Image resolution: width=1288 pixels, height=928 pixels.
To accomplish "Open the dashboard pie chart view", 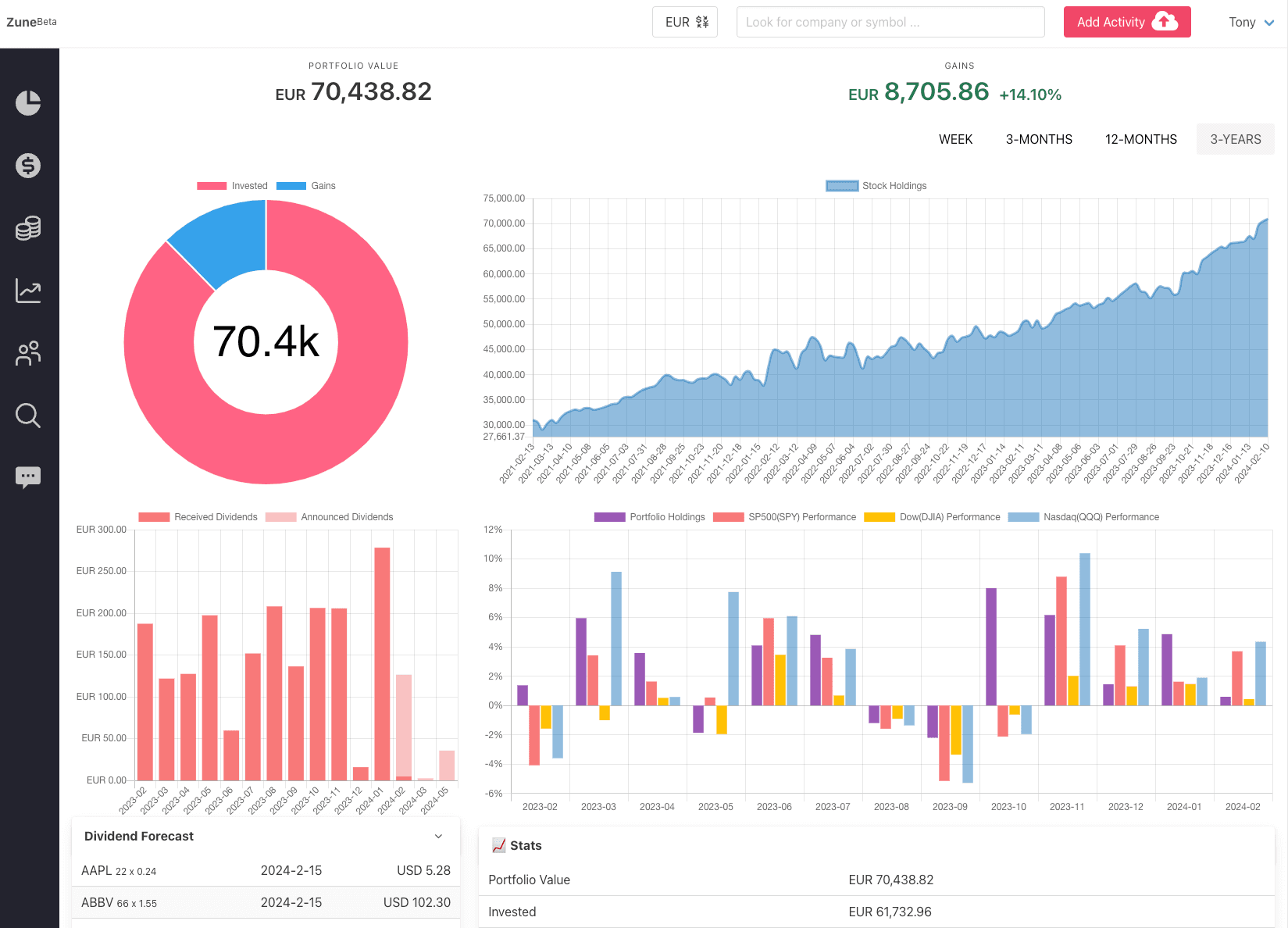I will [28, 102].
